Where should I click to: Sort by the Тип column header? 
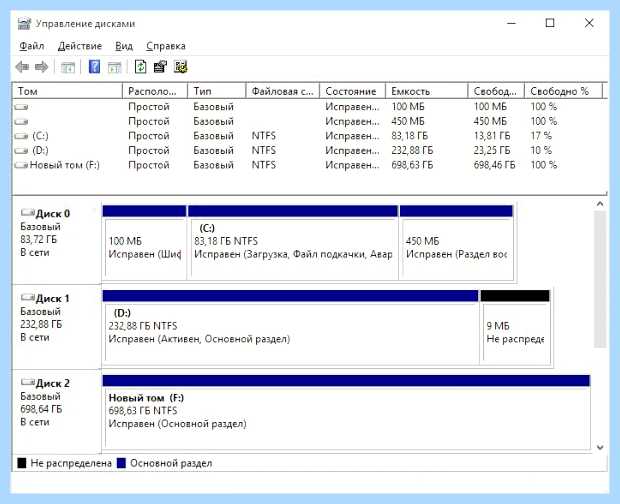tap(217, 91)
